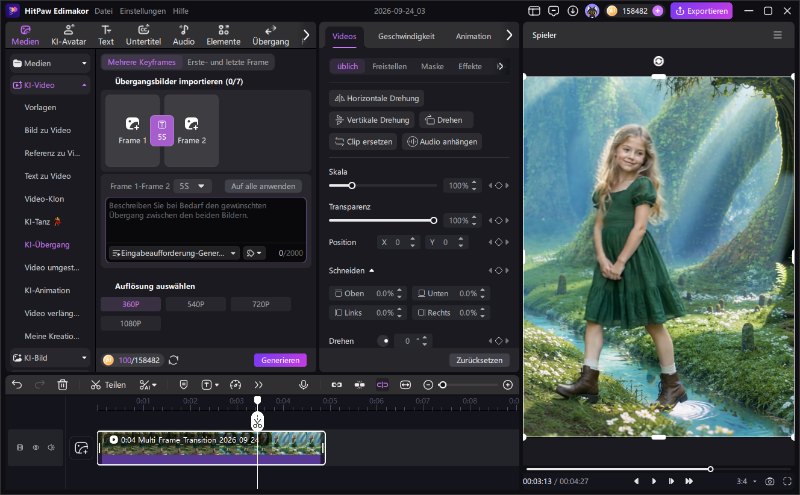Delete selected clip with trash icon
800x495 pixels.
[x=62, y=385]
